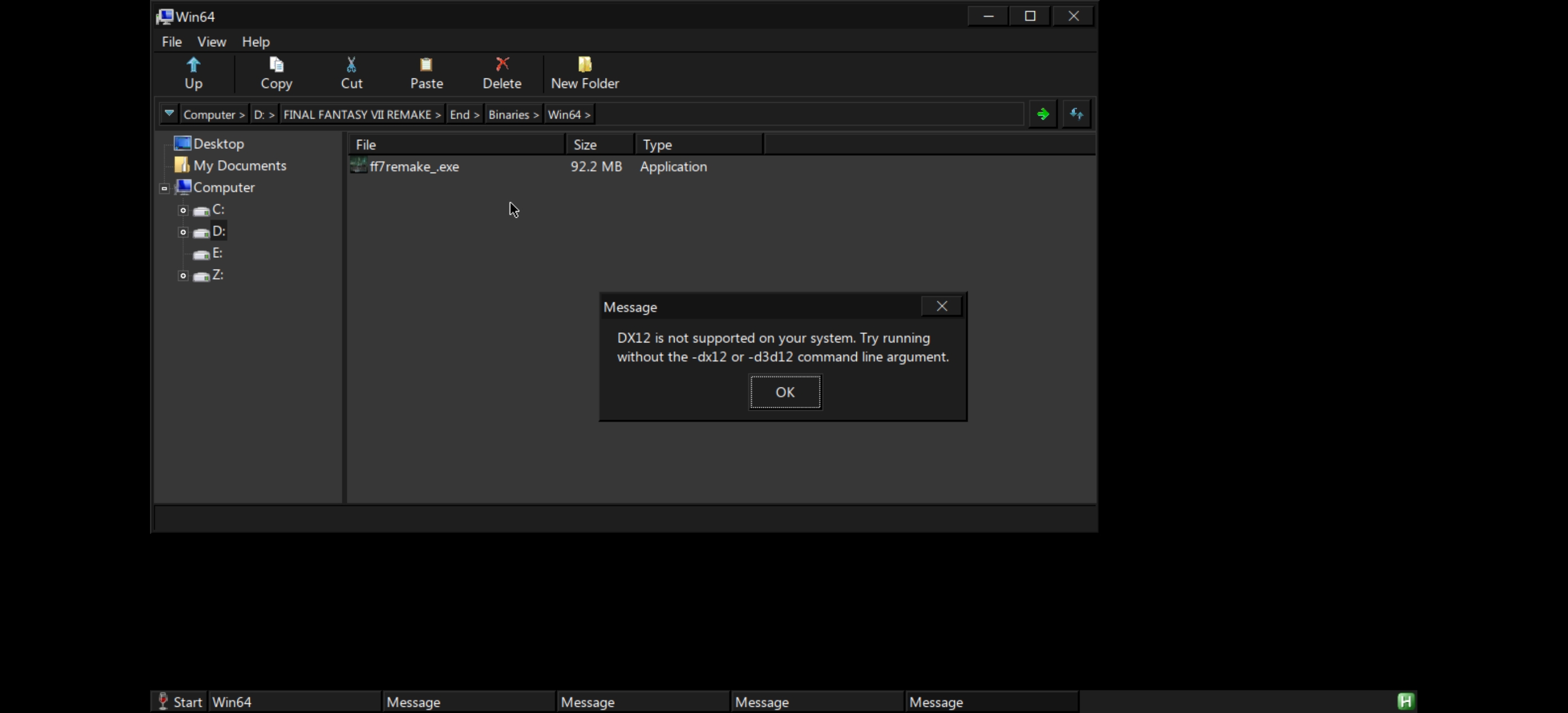Screen dimensions: 1568x713
Task: Select the ff7remake_.exe icon
Action: coord(358,166)
